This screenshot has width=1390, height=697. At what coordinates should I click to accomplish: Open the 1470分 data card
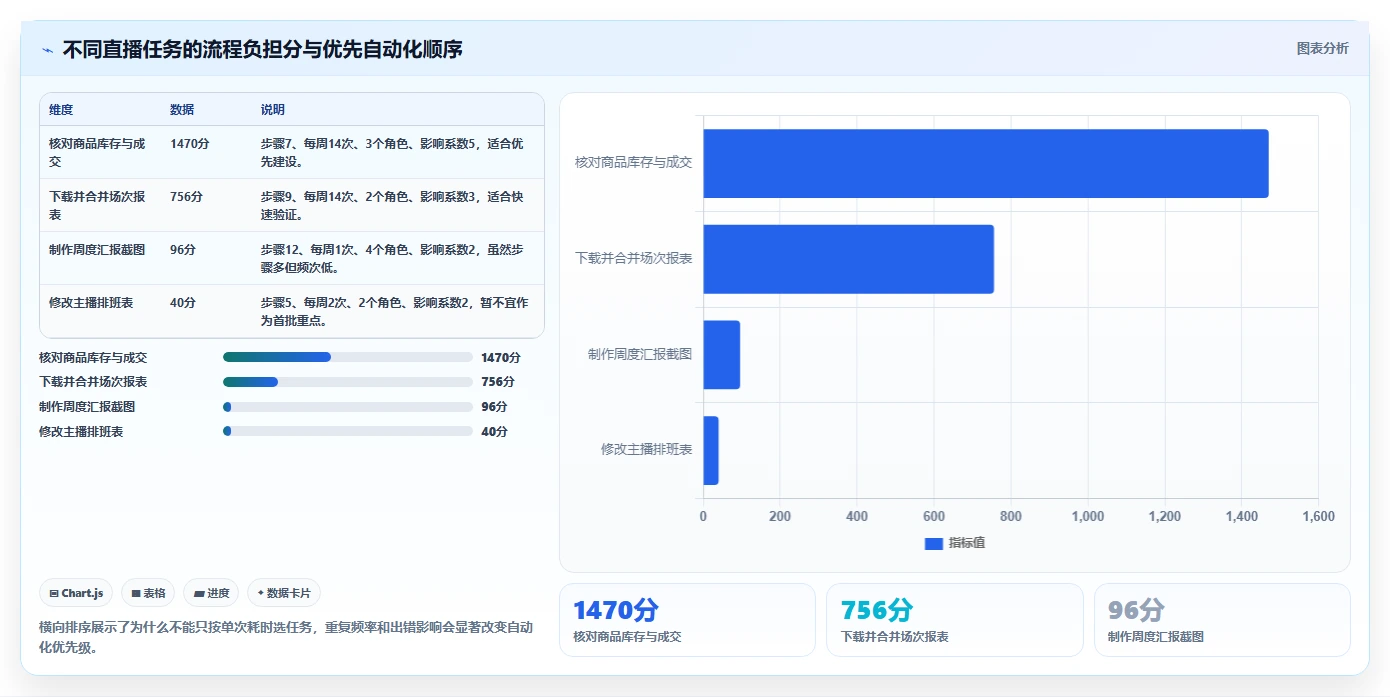tap(687, 620)
